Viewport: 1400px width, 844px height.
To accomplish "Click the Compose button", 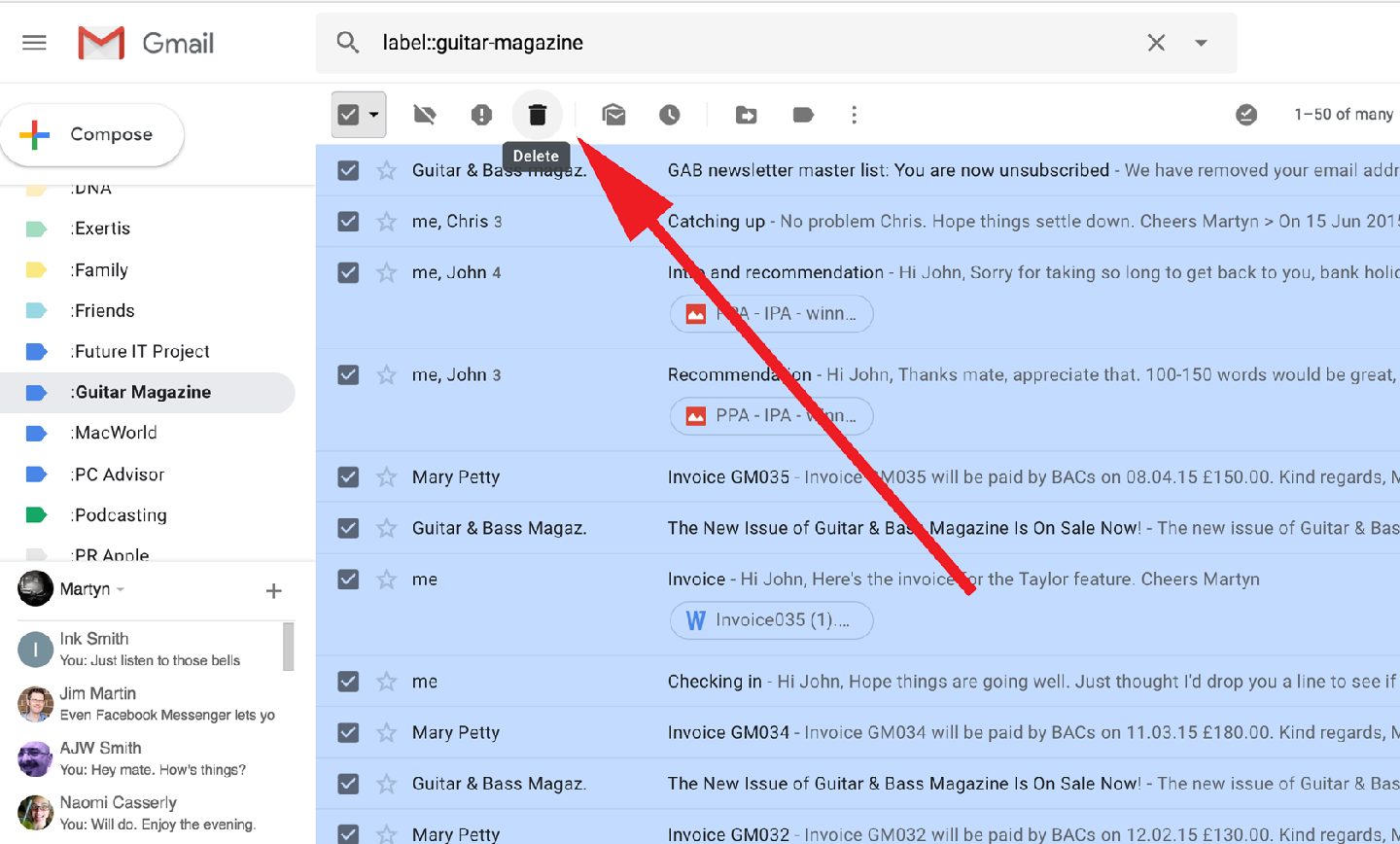I will [x=92, y=134].
